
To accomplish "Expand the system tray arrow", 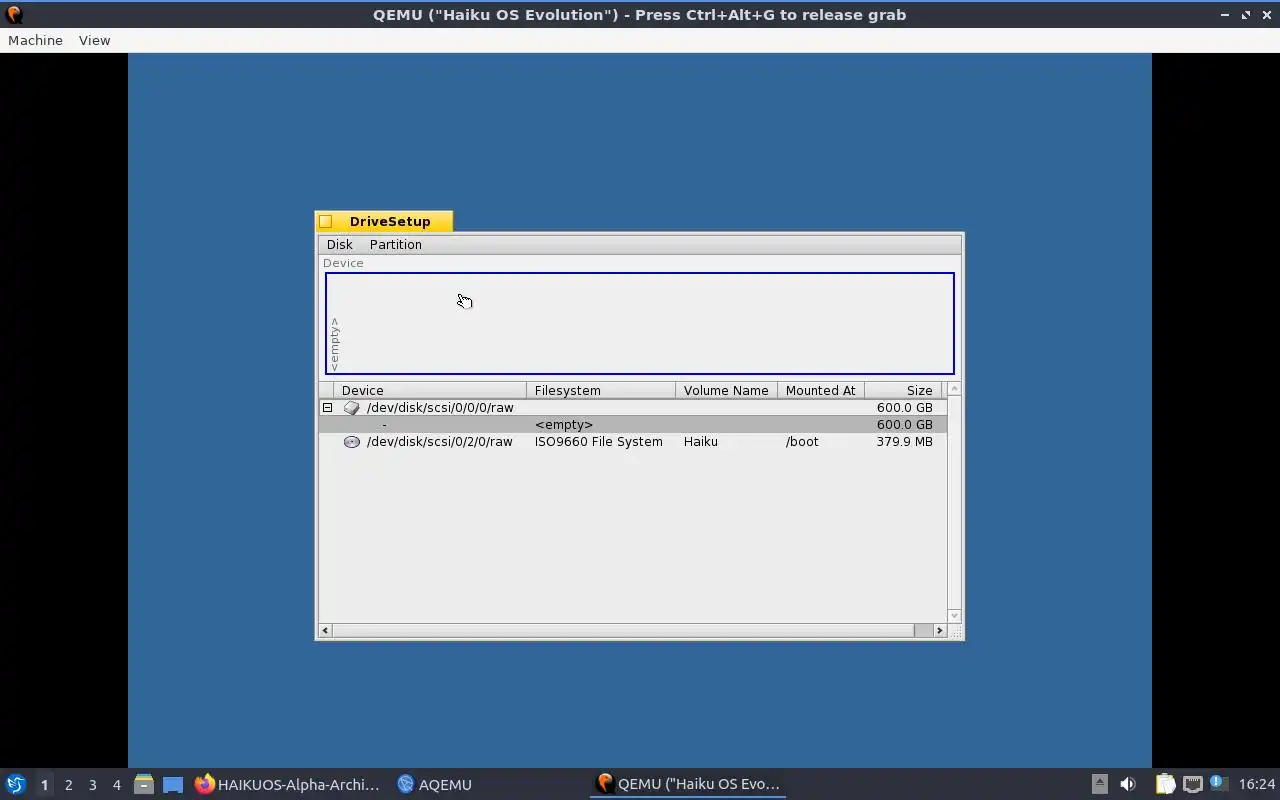I will (x=1099, y=784).
